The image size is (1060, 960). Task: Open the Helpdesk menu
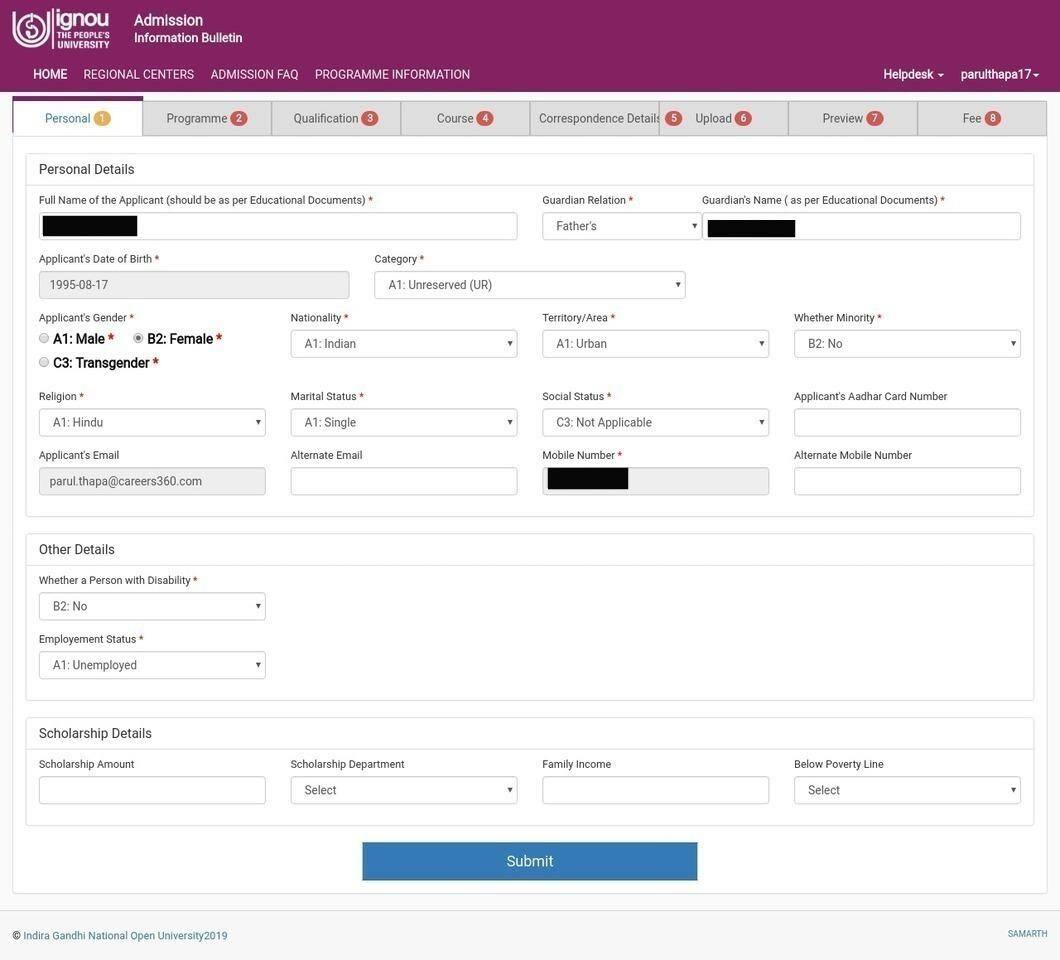(912, 75)
